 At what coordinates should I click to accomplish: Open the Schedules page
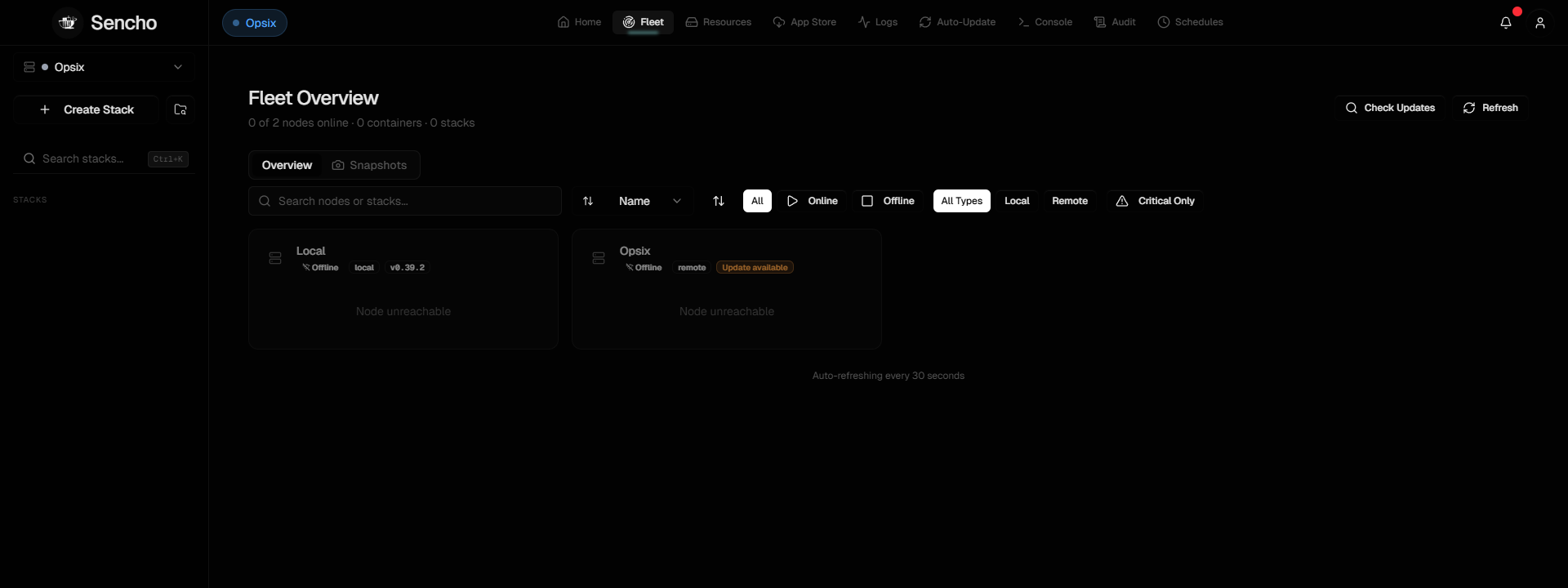pos(1190,22)
